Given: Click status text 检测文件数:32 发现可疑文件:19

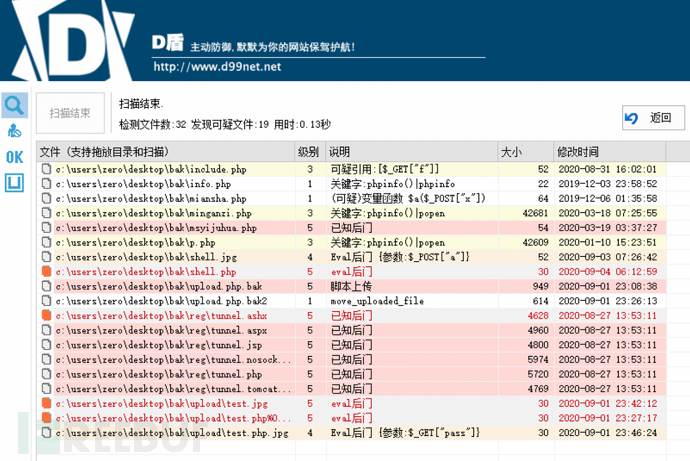Looking at the screenshot, I should tap(194, 125).
